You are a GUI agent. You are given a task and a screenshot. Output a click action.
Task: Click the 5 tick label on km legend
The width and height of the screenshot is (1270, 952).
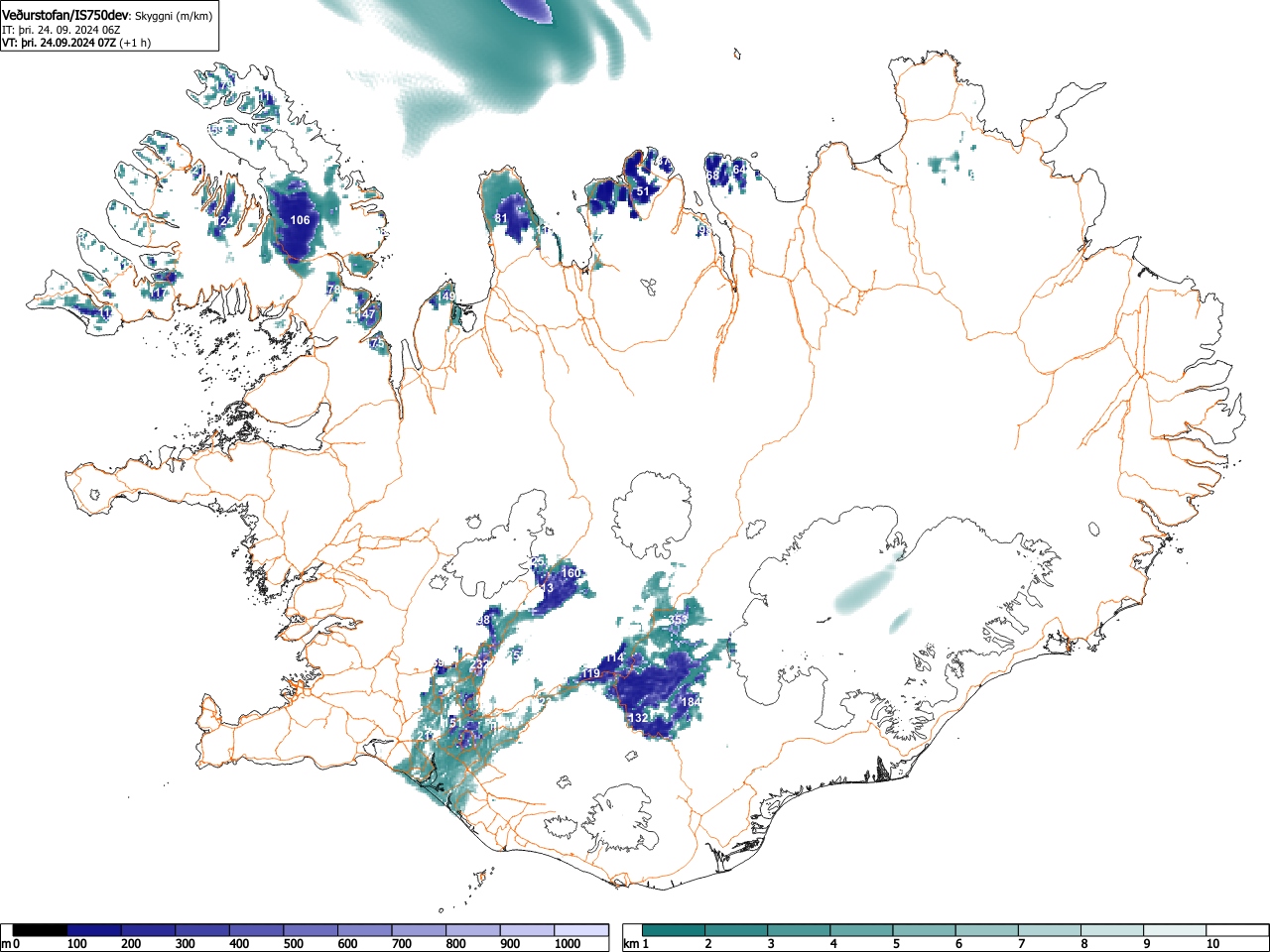pyautogui.click(x=896, y=944)
